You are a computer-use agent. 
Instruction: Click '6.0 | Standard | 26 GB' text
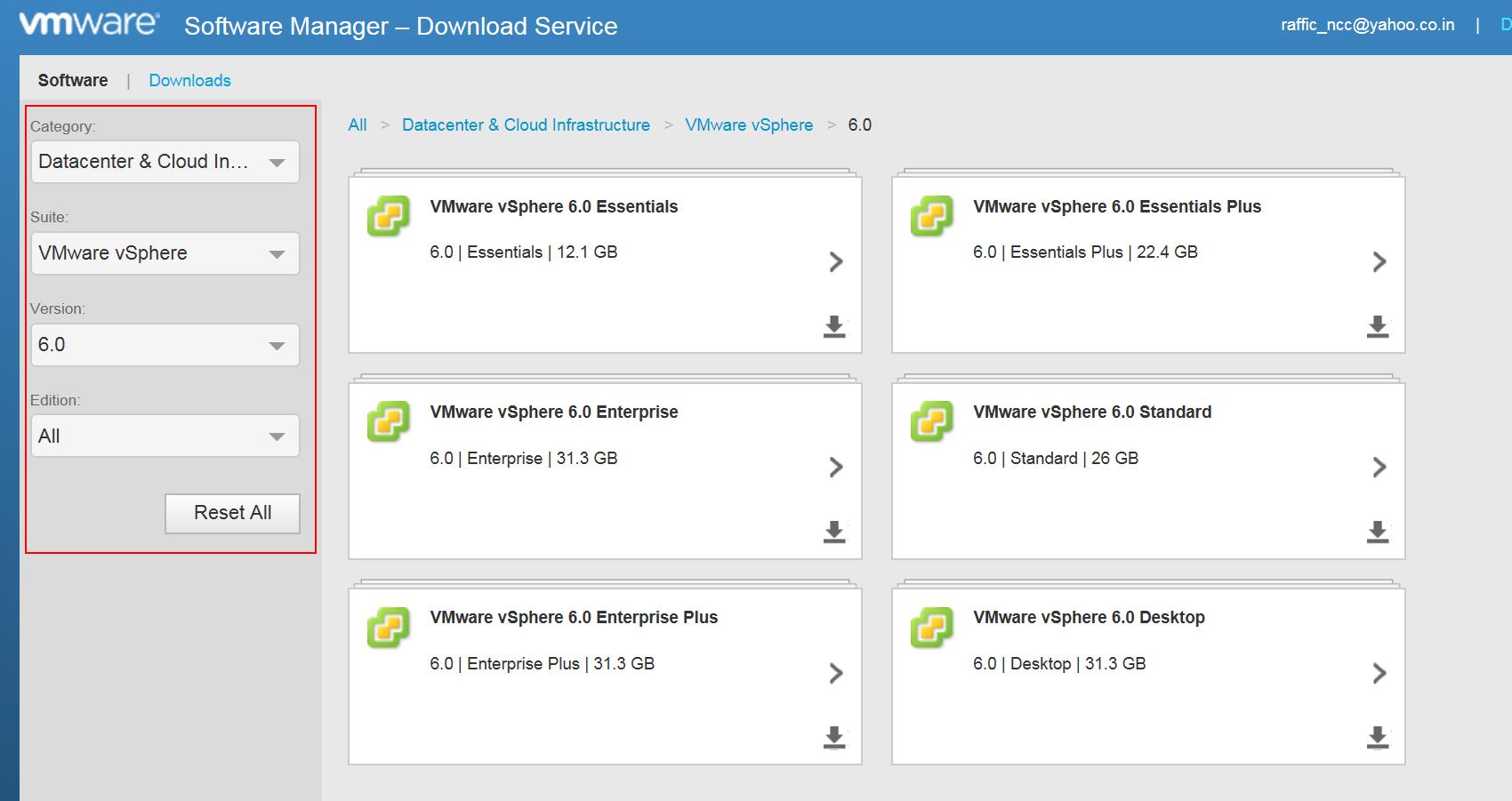[1056, 458]
